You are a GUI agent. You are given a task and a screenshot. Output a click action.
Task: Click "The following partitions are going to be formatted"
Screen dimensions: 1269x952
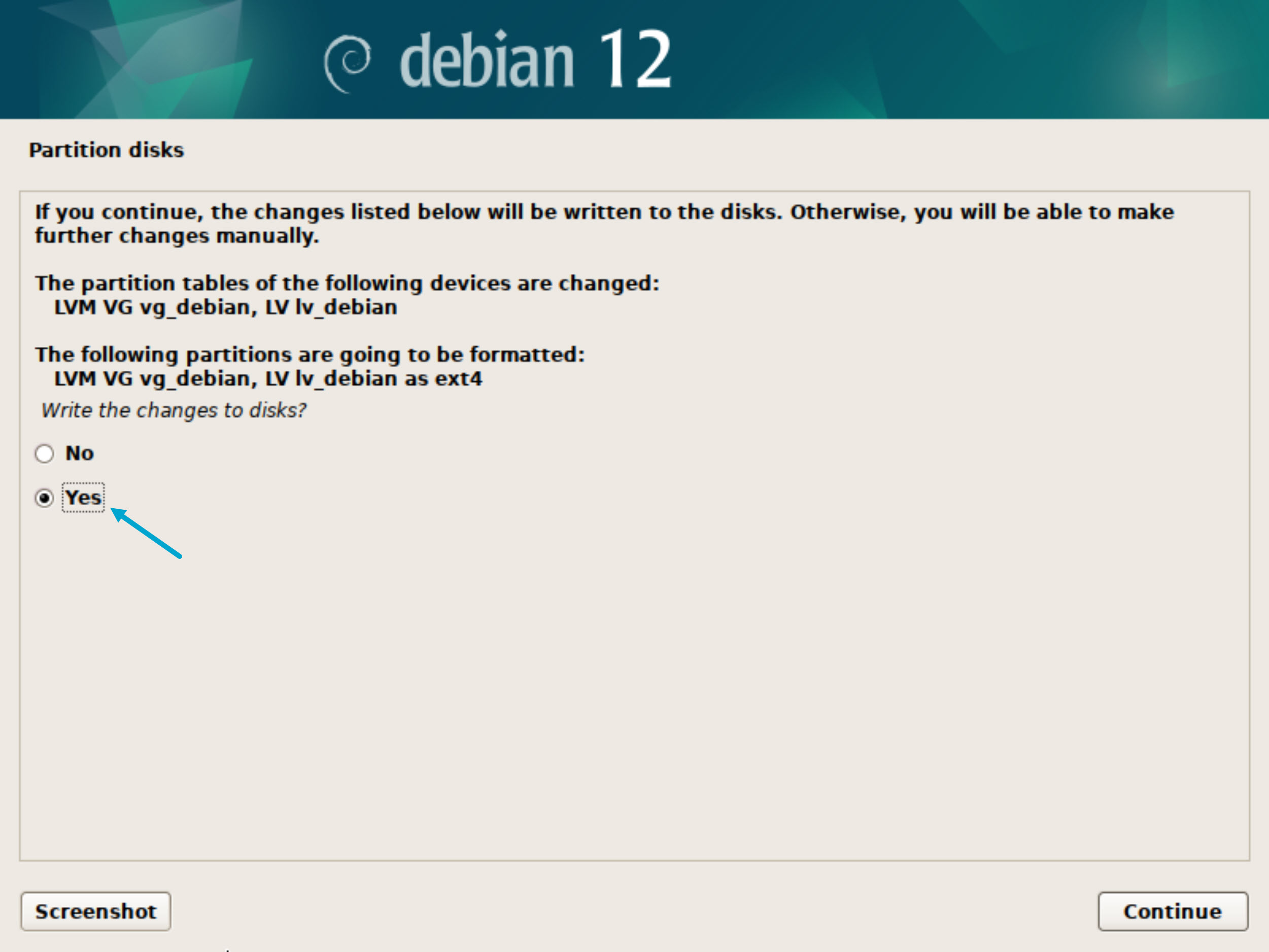310,355
